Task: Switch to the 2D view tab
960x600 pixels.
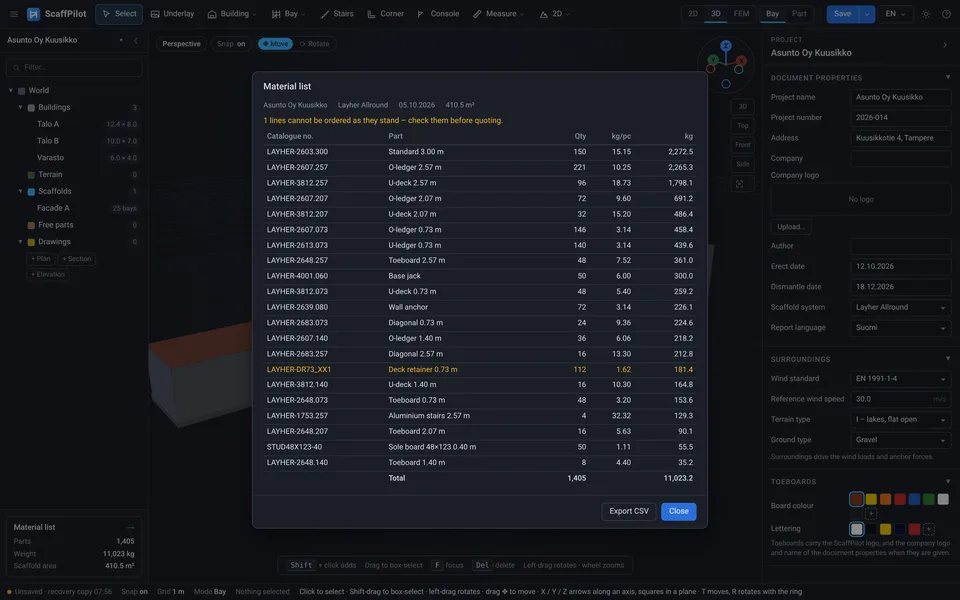Action: pos(693,14)
